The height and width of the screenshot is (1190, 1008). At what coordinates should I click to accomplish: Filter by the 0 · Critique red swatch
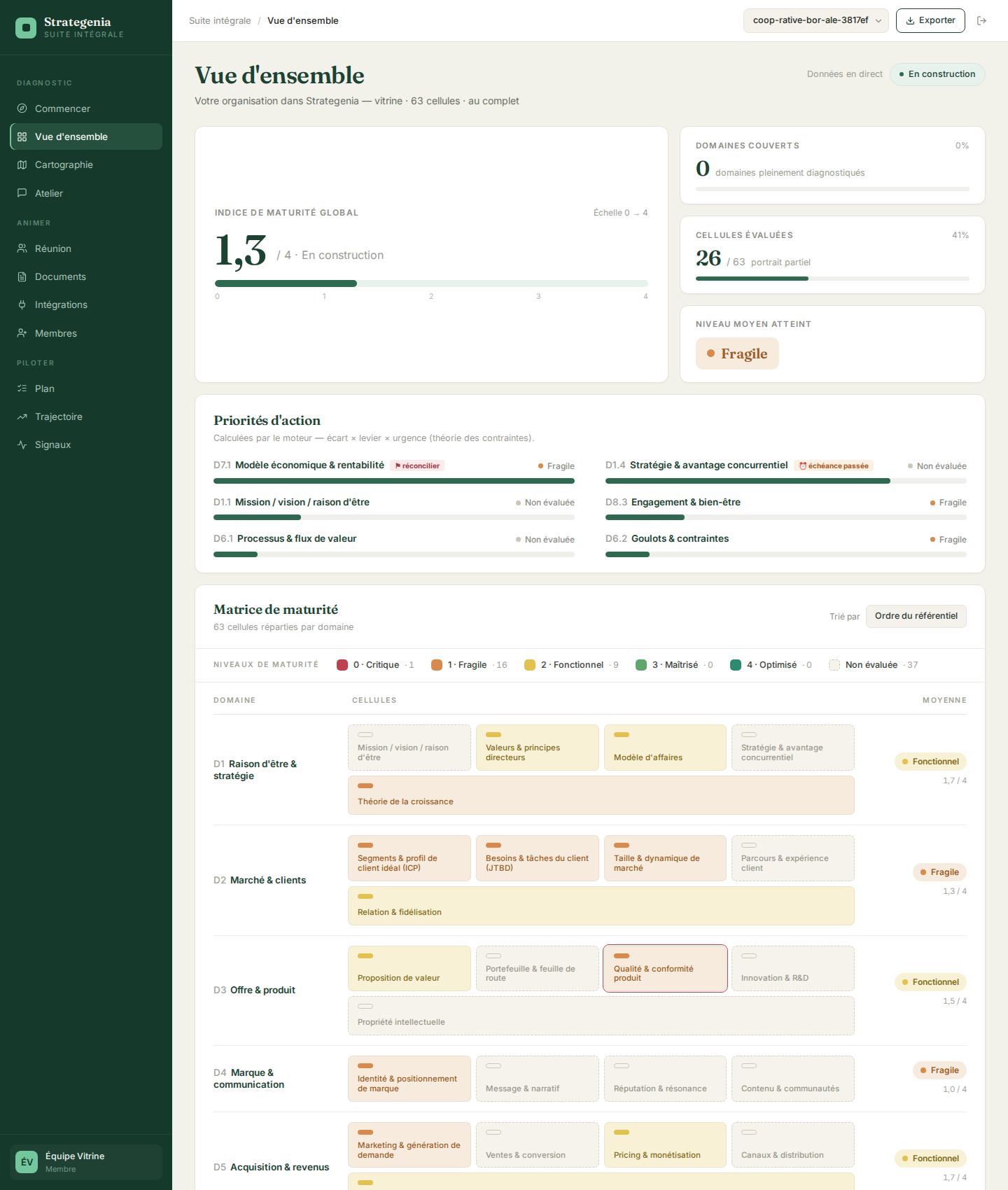[x=342, y=665]
